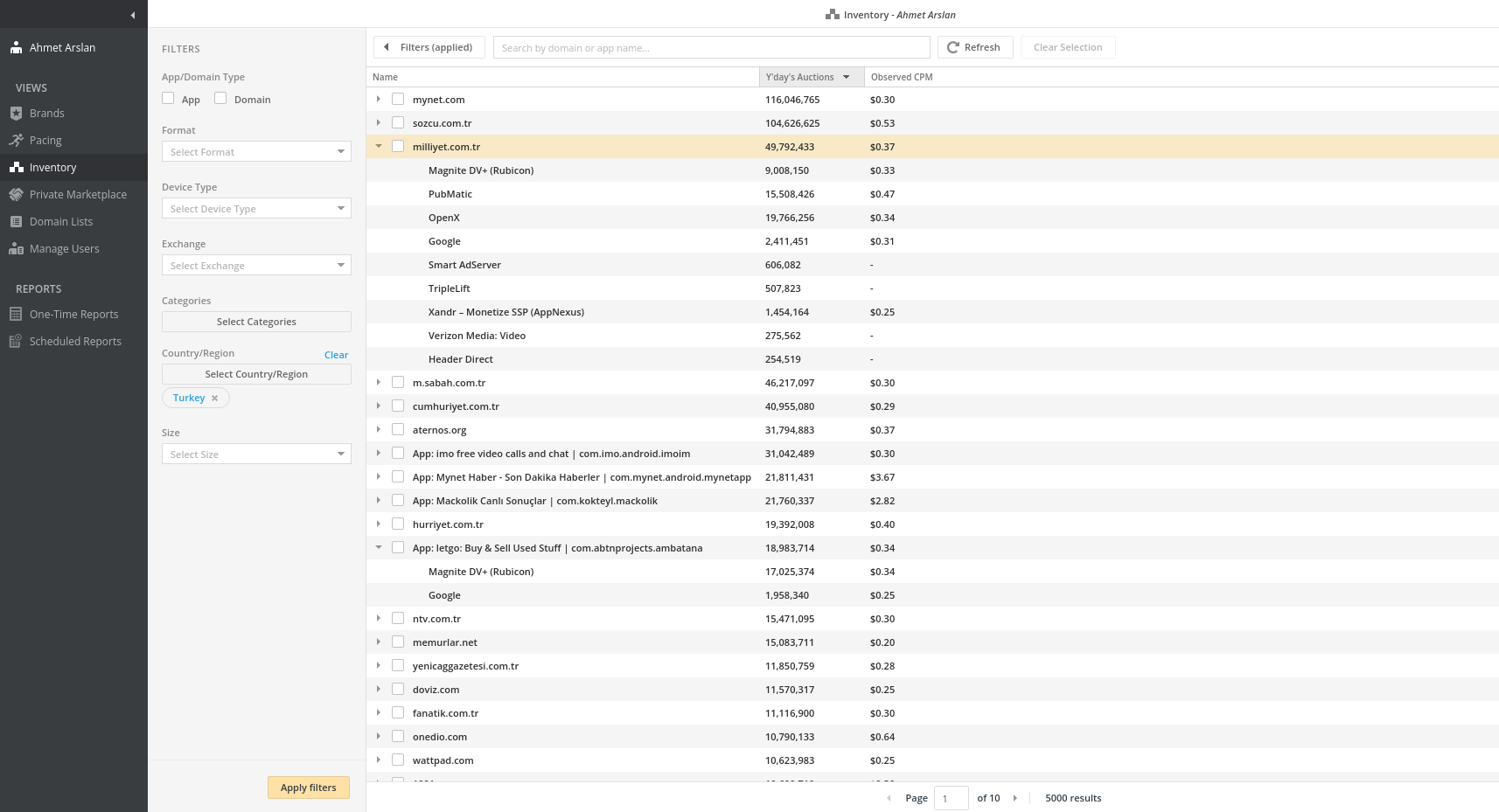Viewport: 1499px width, 812px height.
Task: Expand the wattpad.com row
Action: click(379, 760)
